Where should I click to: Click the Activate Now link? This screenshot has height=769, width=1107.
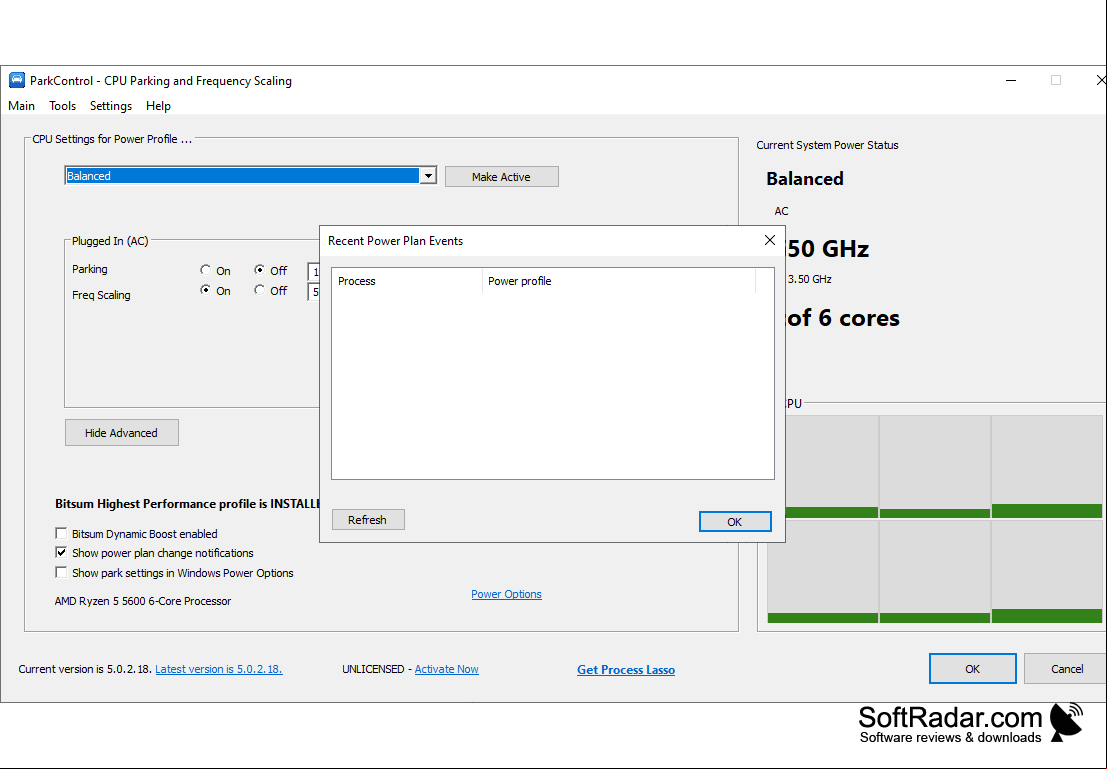coord(446,669)
